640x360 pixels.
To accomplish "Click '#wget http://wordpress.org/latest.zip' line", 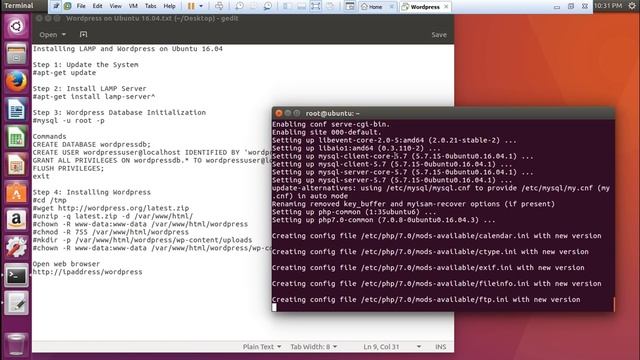I will click(111, 208).
